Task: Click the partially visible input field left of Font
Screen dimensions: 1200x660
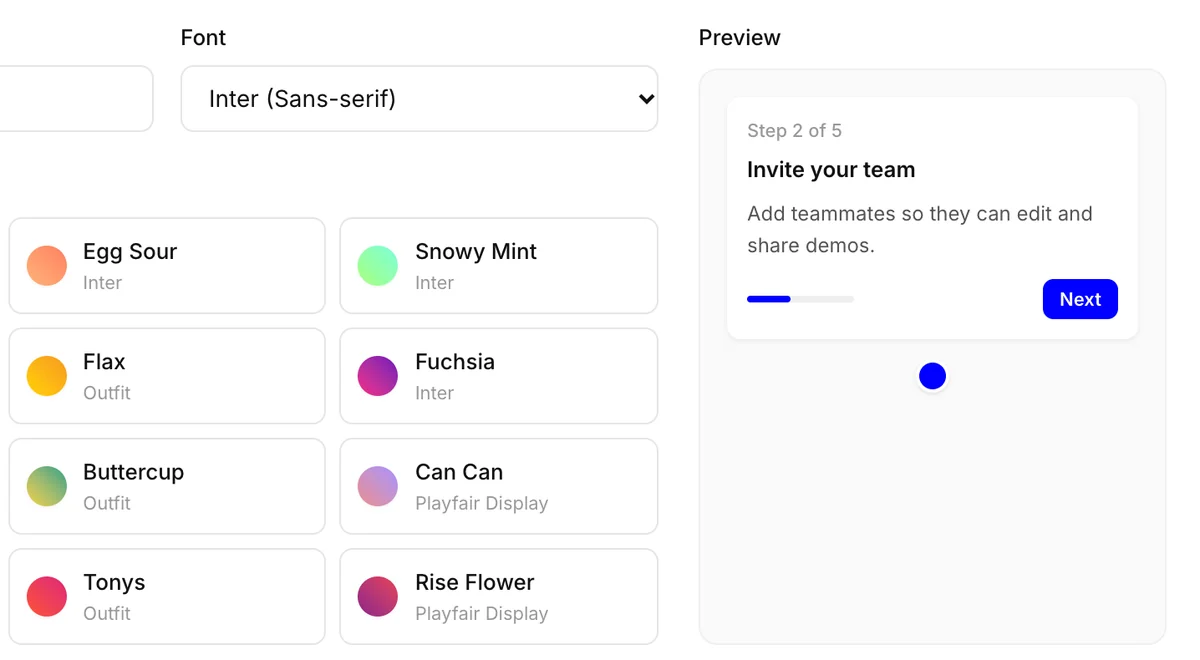Action: tap(76, 99)
